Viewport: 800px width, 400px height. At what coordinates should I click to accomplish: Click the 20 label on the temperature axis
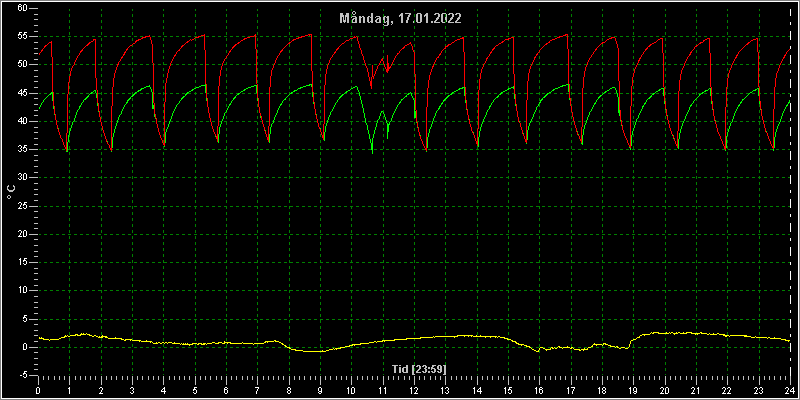pos(23,234)
